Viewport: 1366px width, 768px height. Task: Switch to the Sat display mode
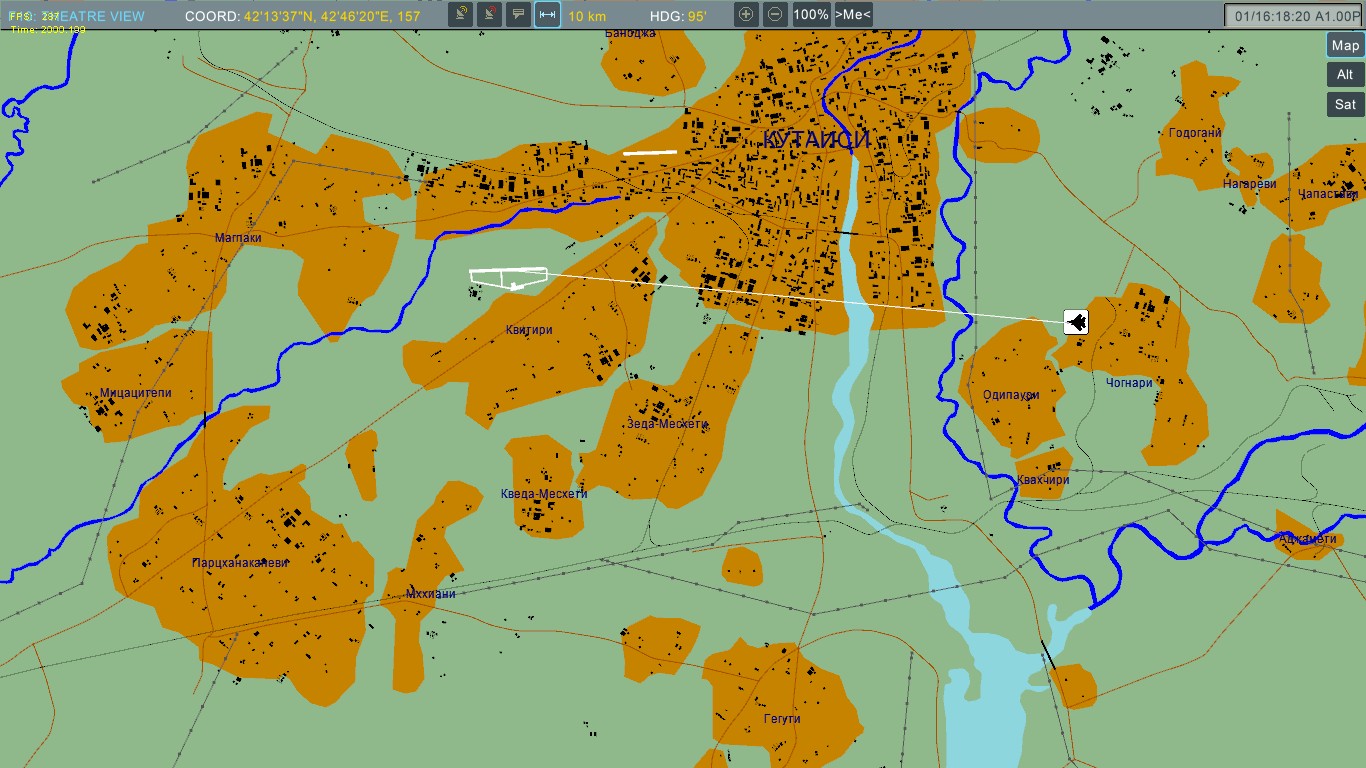click(1345, 104)
